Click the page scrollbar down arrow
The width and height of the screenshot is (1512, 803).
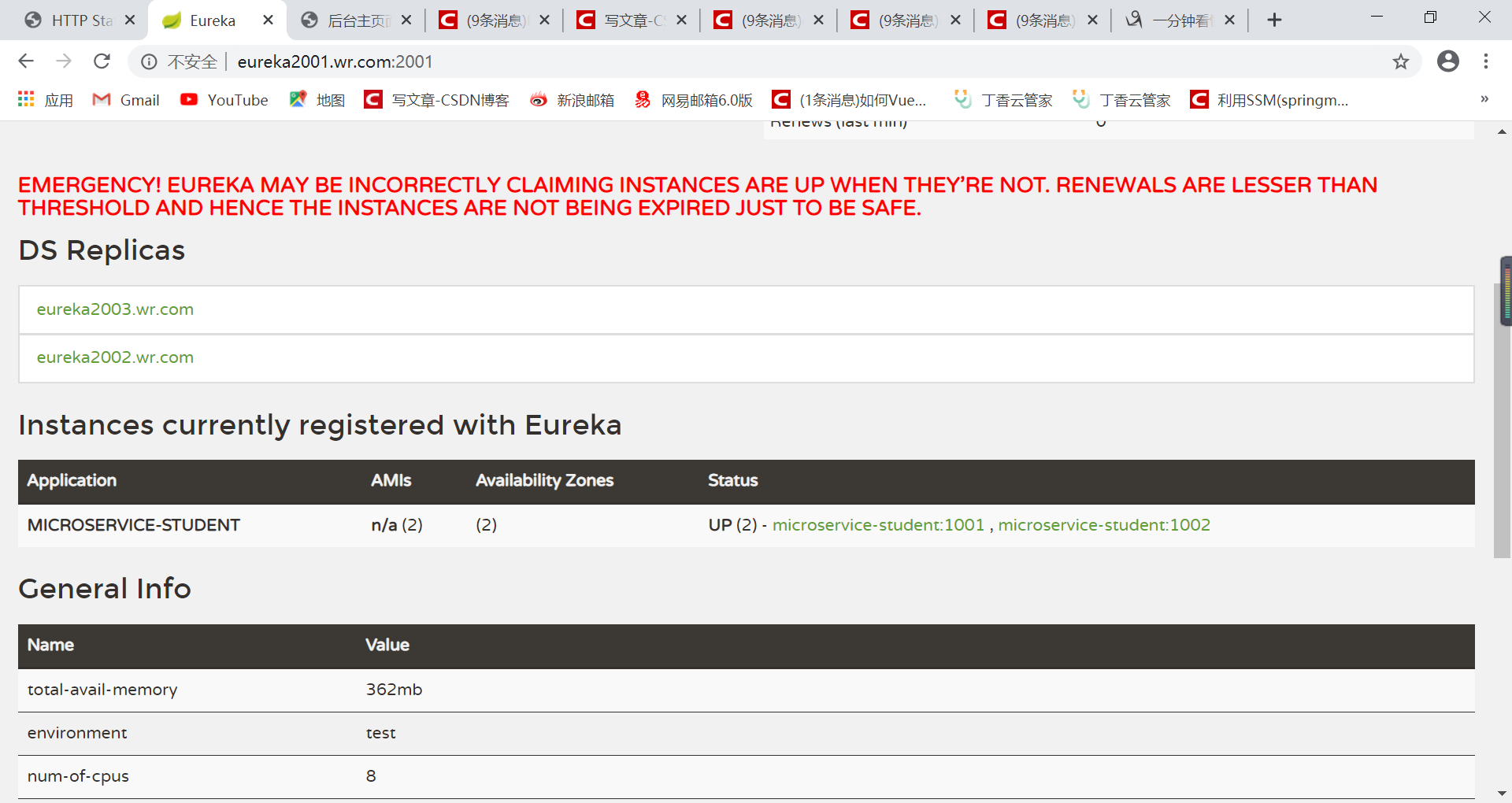point(1502,794)
